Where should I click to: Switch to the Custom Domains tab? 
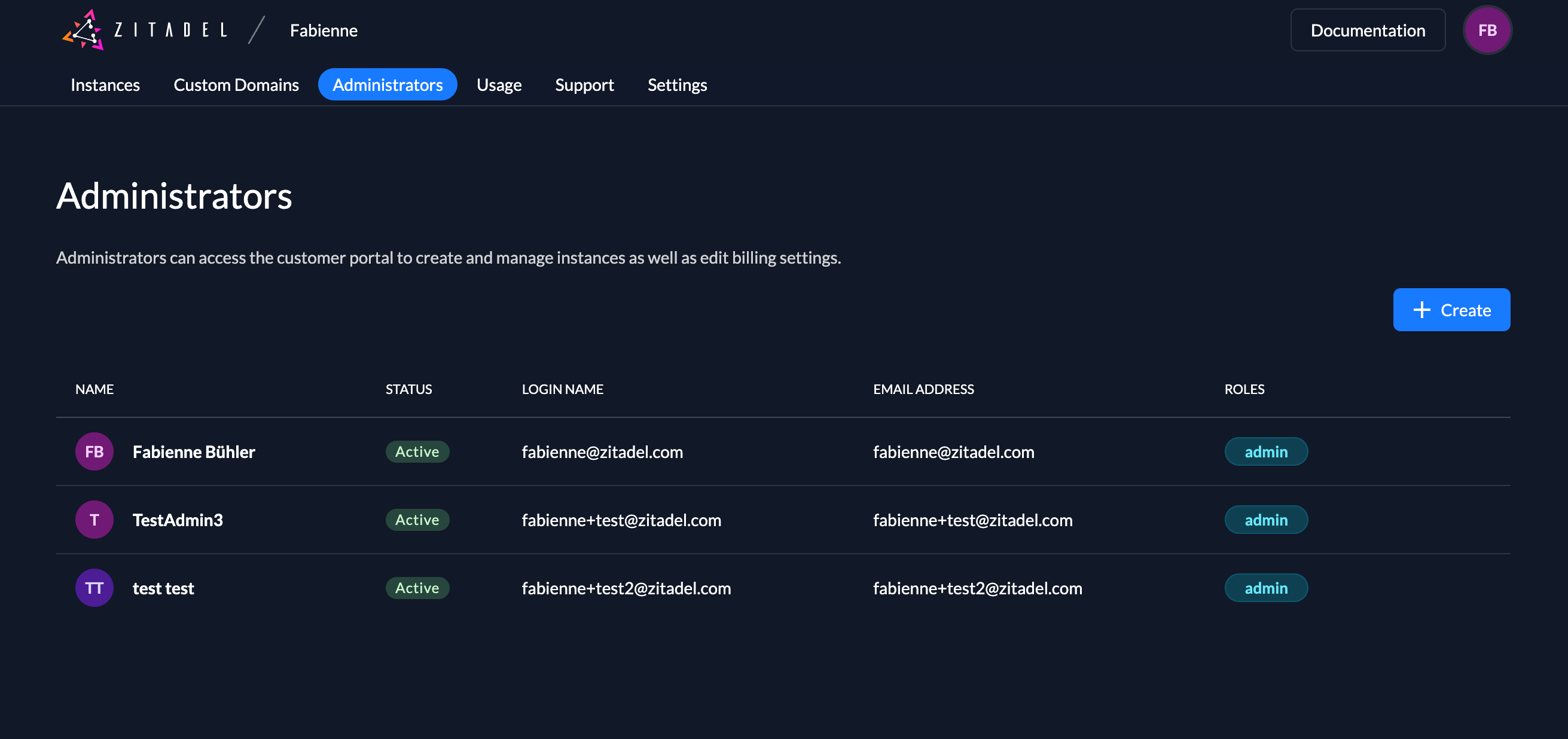(x=236, y=84)
